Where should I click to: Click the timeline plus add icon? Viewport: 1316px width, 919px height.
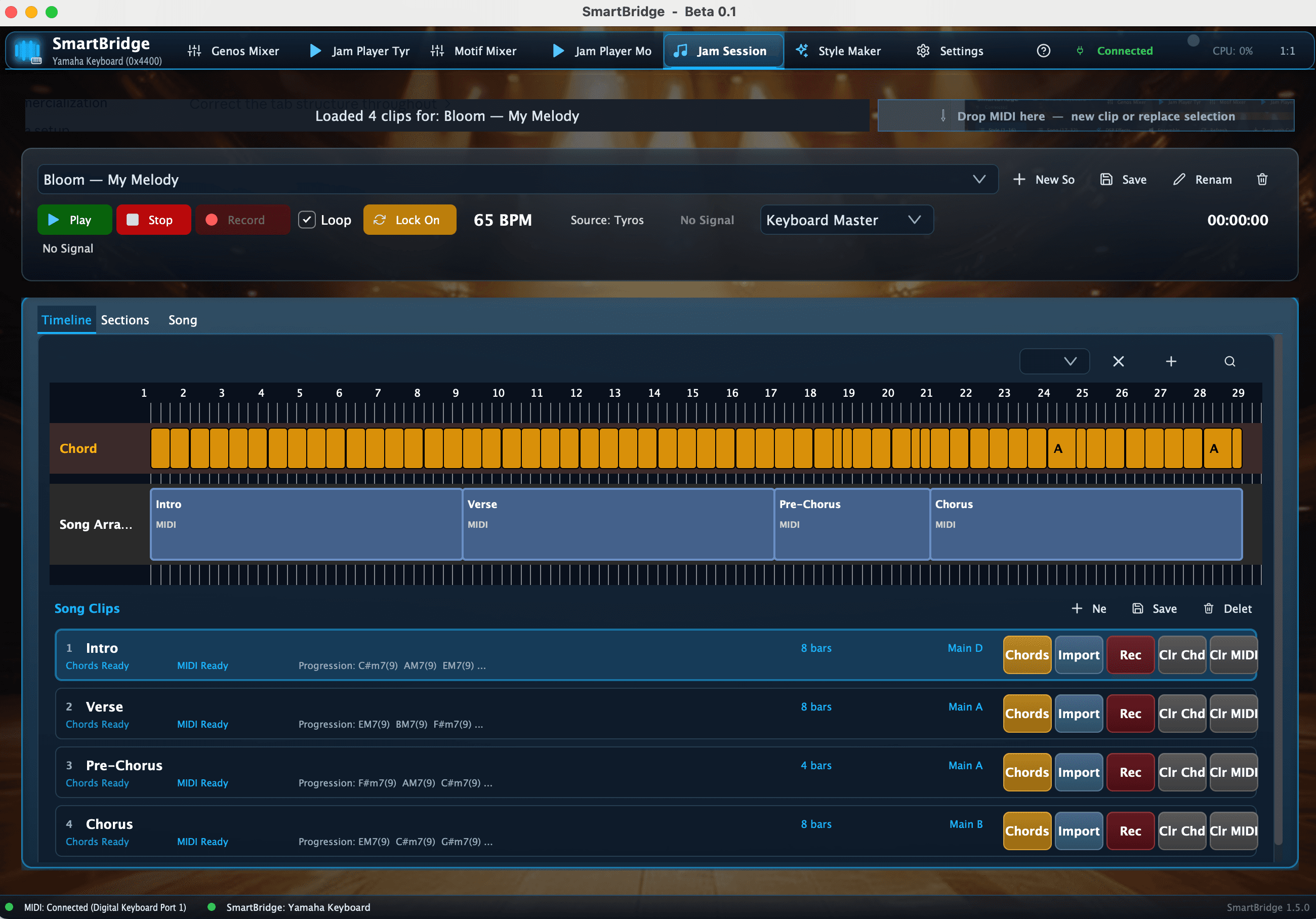coord(1171,361)
